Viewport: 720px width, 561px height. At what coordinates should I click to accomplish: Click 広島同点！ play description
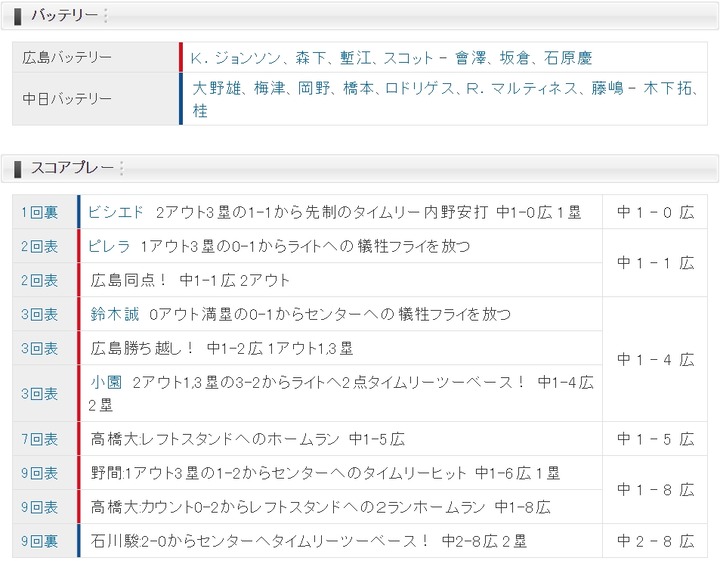pos(190,280)
